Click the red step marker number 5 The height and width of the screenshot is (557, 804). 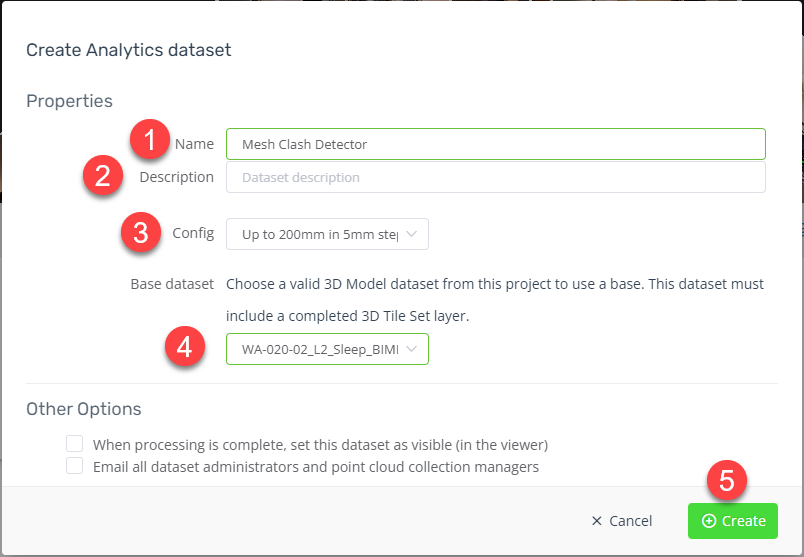(727, 481)
